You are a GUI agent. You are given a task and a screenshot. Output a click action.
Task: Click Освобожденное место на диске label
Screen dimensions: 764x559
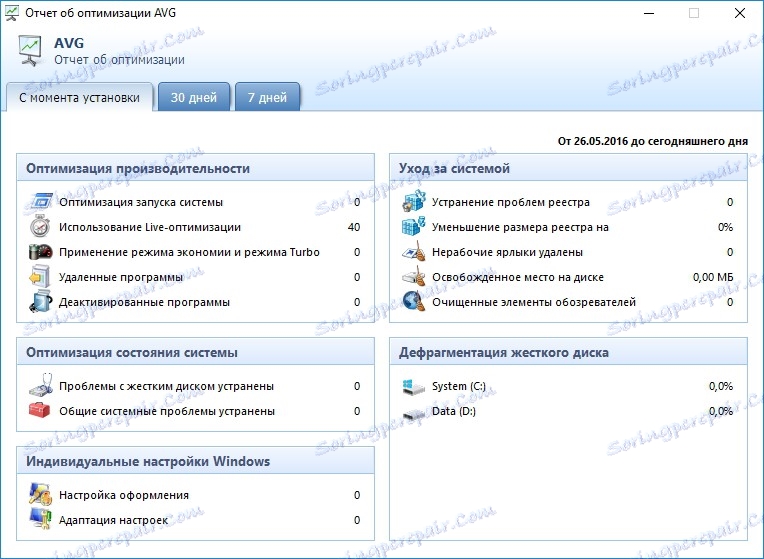(x=518, y=277)
